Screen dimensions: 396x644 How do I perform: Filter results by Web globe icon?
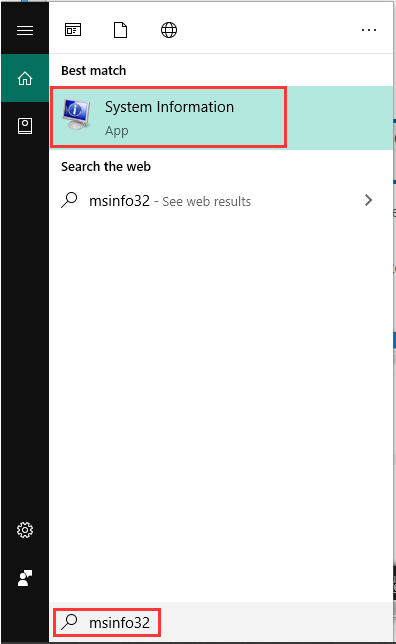coord(169,30)
